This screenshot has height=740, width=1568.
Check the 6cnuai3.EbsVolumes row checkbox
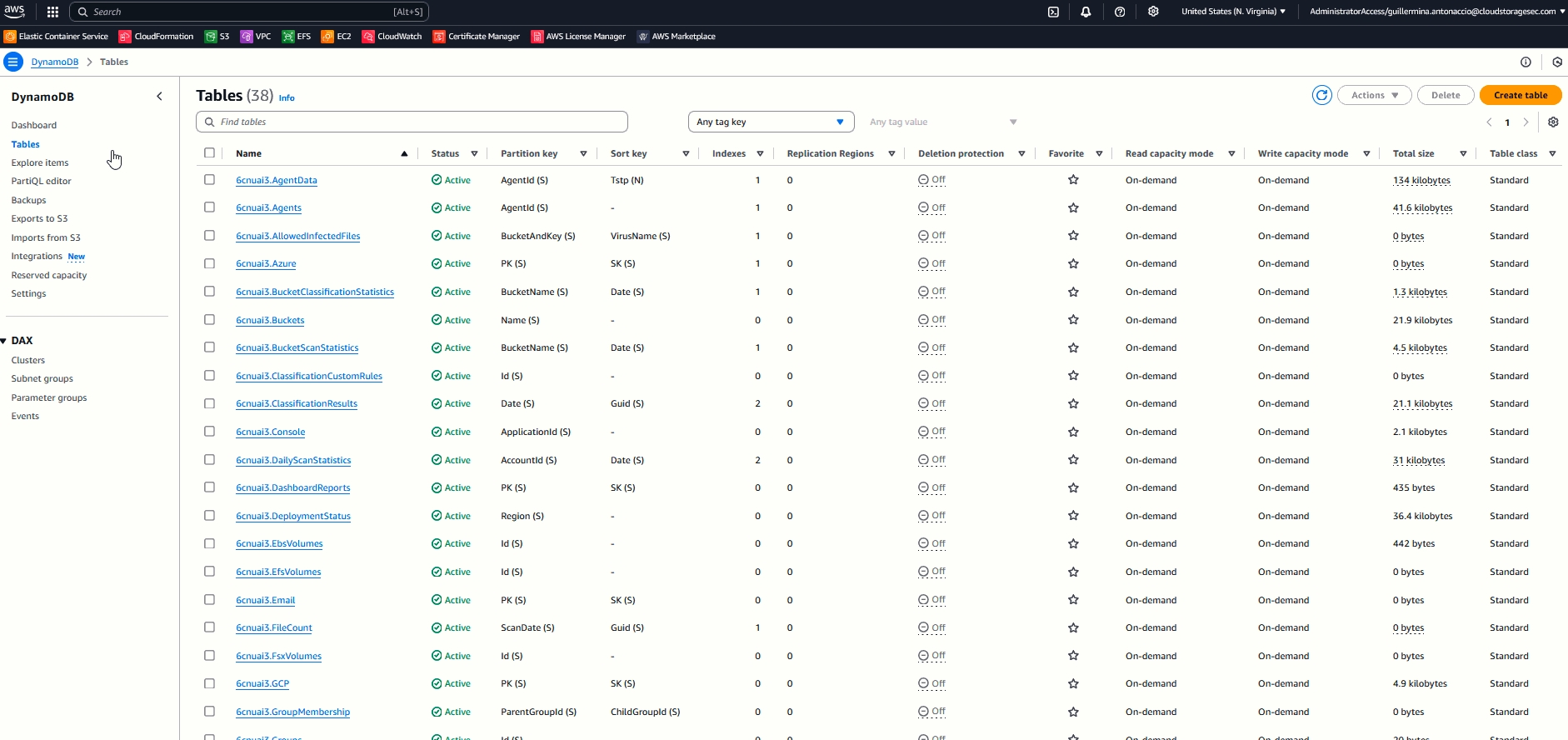209,543
